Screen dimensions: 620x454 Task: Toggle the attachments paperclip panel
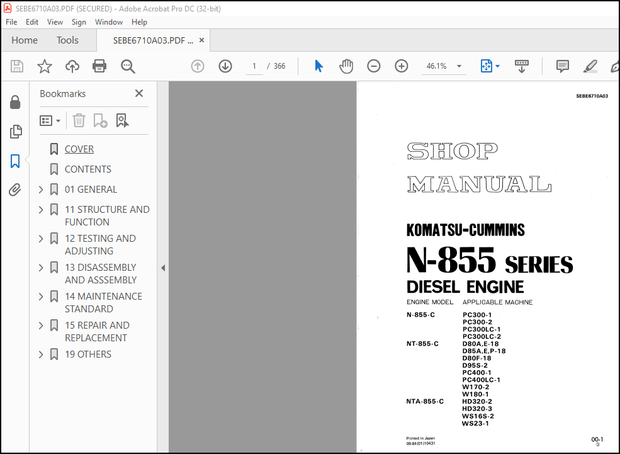[x=15, y=190]
